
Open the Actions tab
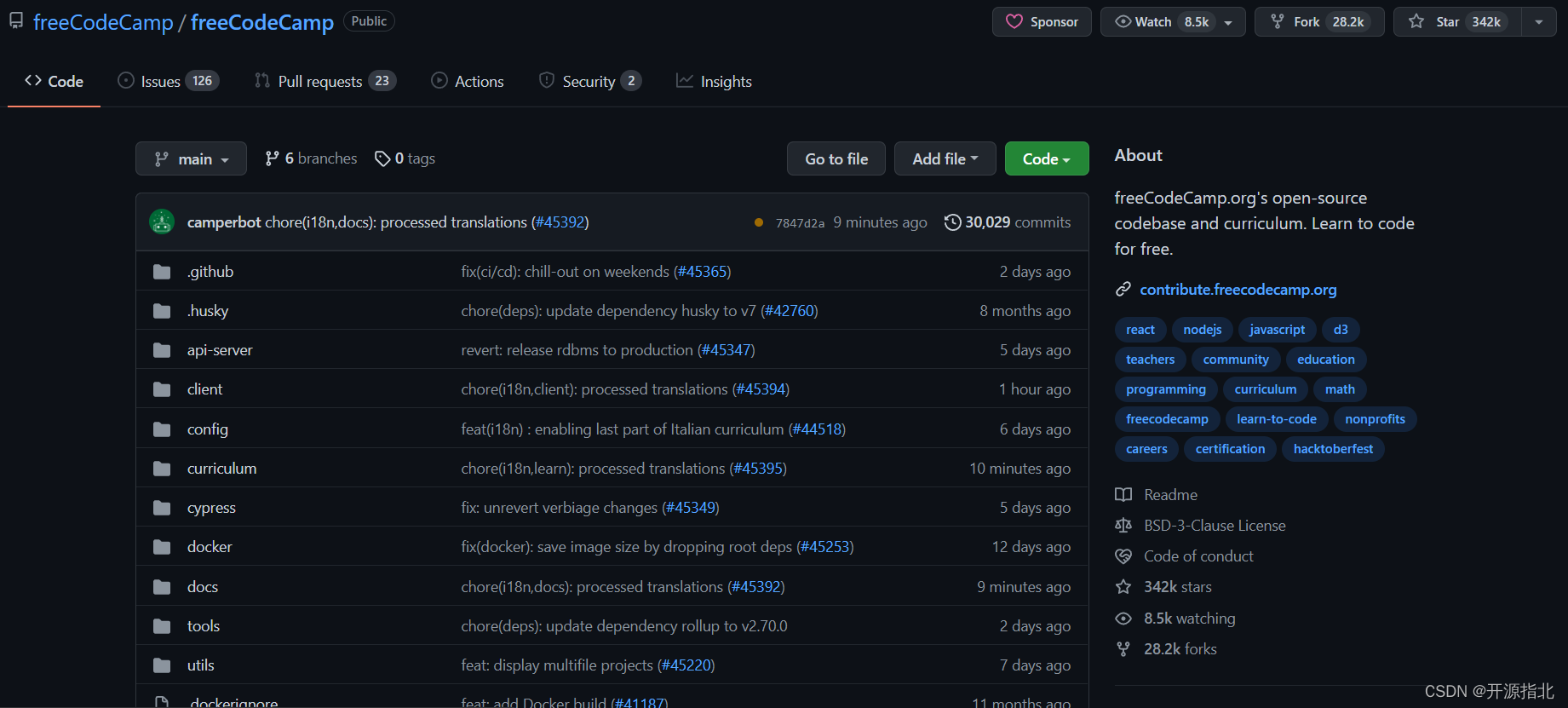pyautogui.click(x=468, y=81)
